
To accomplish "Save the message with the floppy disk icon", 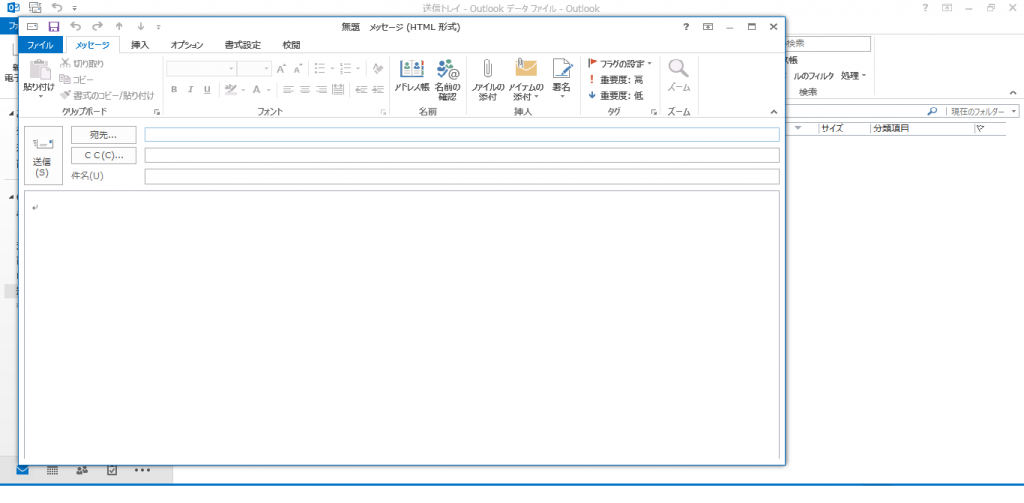I will 54,27.
